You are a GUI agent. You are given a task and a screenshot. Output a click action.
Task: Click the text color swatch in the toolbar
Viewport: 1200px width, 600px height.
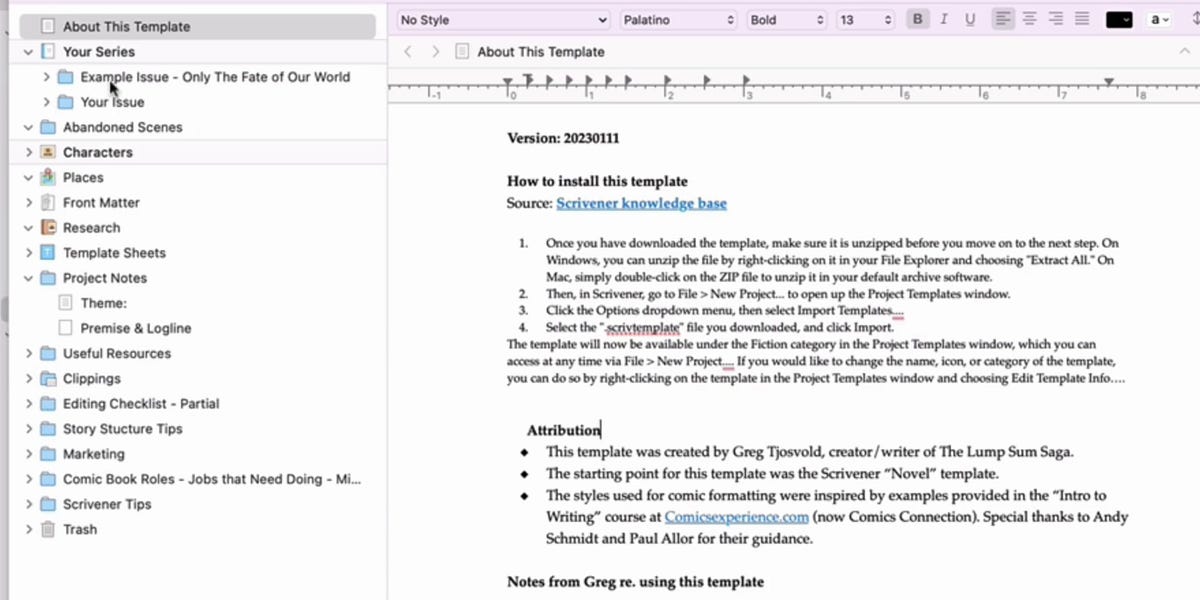[x=1119, y=18]
